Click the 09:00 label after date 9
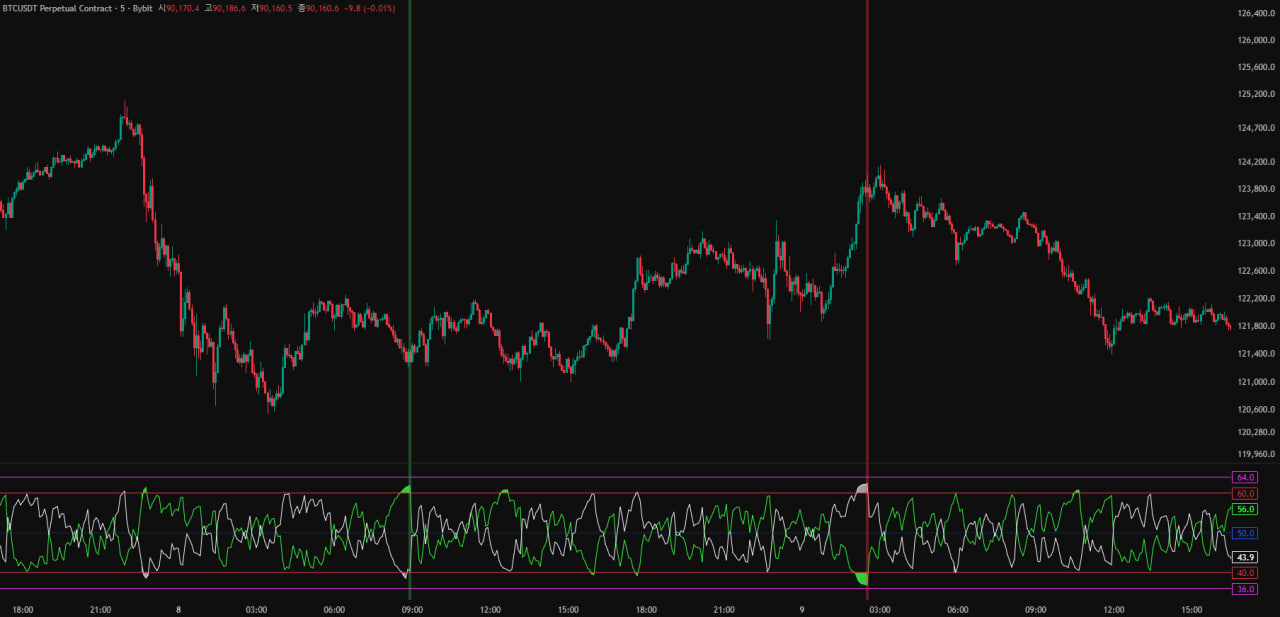1280x617 pixels. tap(1036, 609)
